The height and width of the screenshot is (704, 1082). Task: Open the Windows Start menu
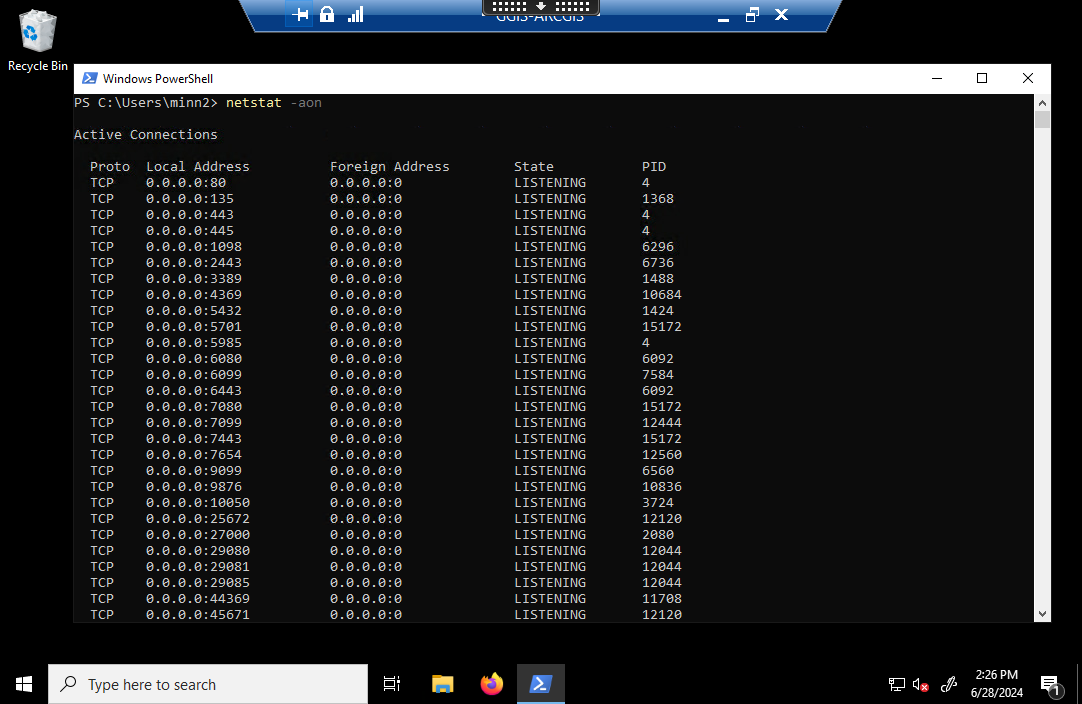click(24, 684)
